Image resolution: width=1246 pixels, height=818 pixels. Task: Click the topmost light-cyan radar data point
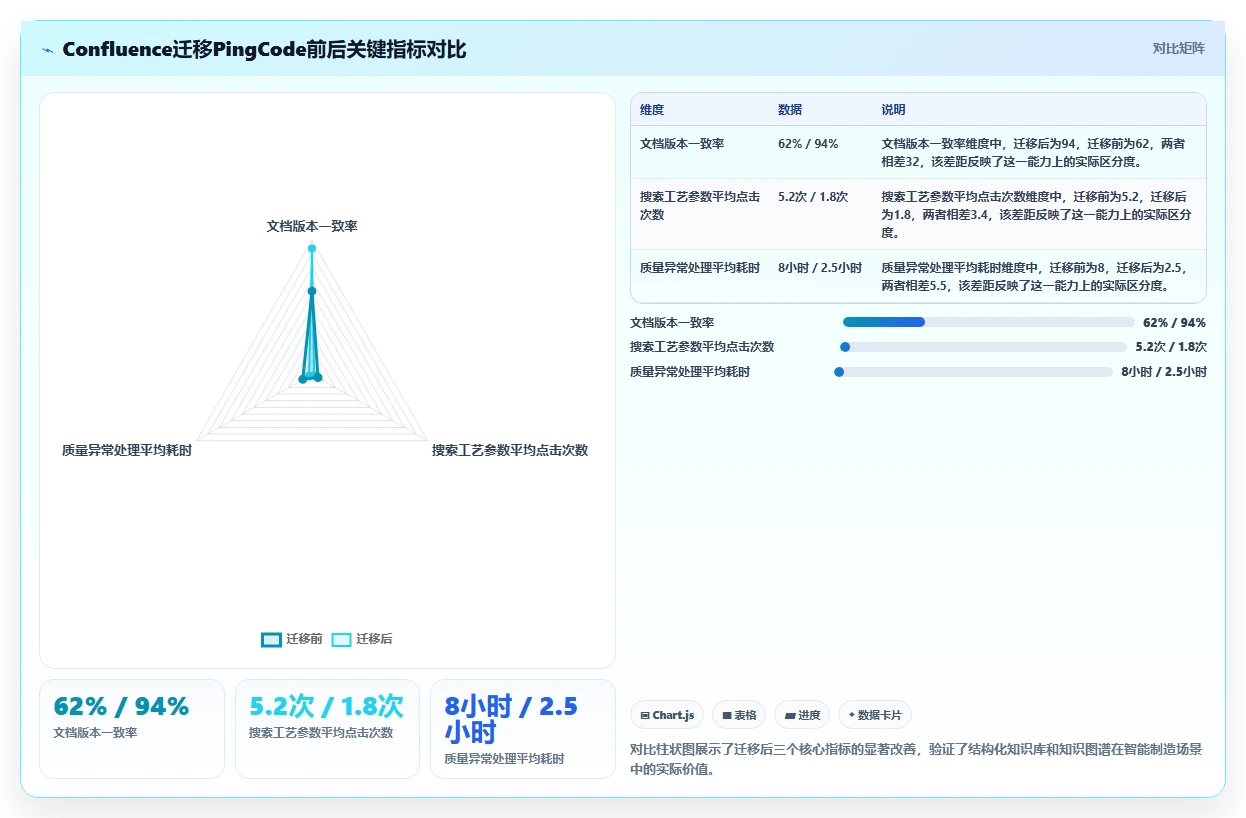[x=312, y=248]
